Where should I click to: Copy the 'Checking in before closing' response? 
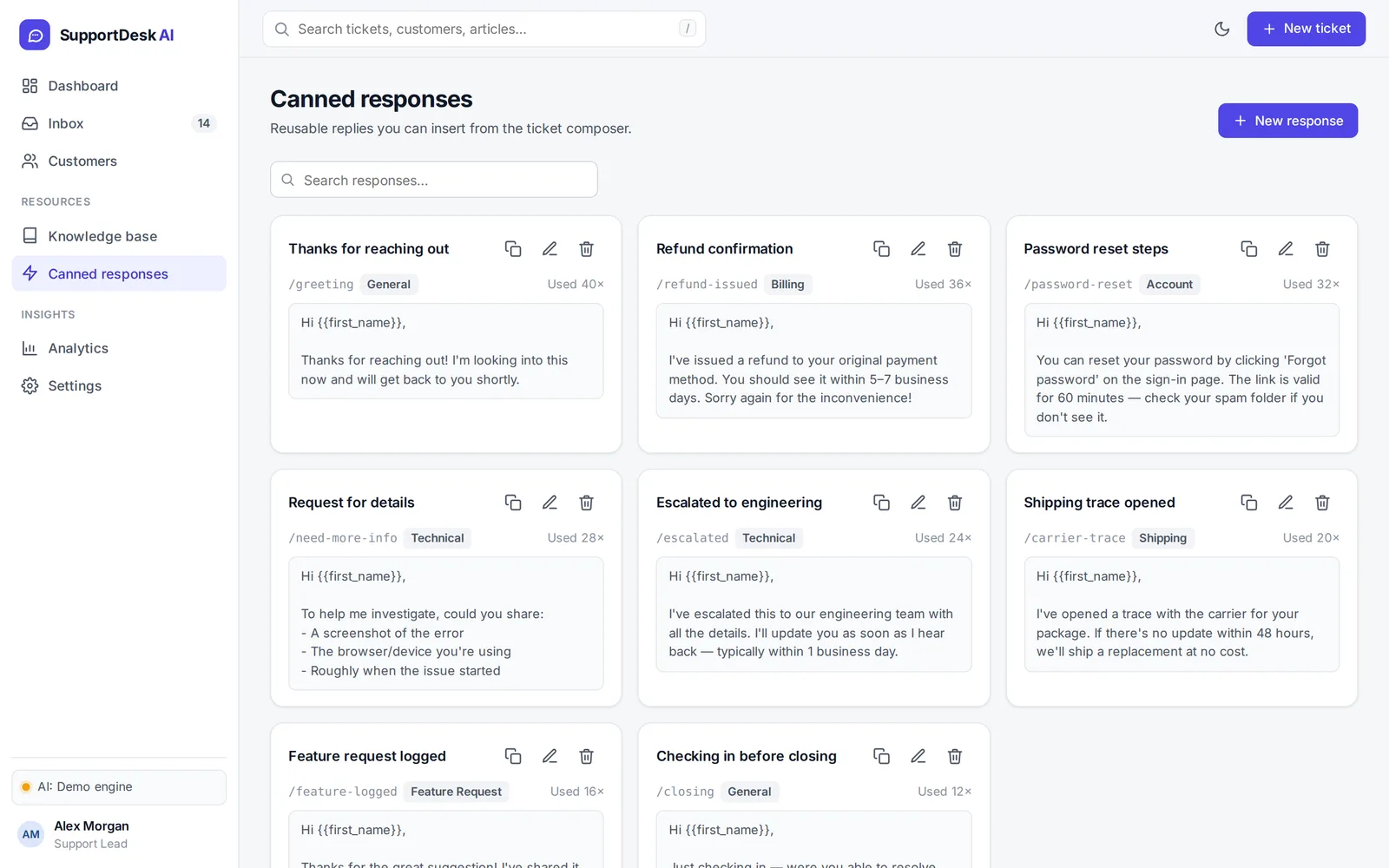pyautogui.click(x=881, y=756)
